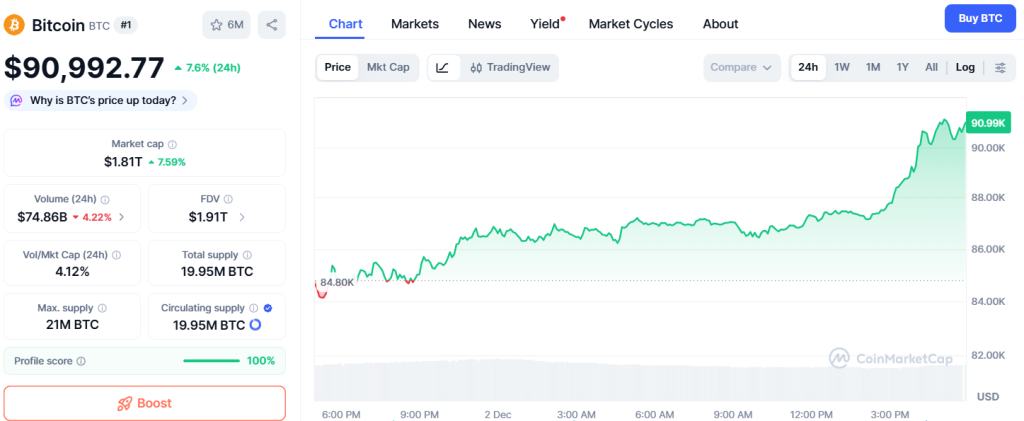The height and width of the screenshot is (421, 1024).
Task: Open "Why is BTC's price up today?"
Action: (101, 100)
